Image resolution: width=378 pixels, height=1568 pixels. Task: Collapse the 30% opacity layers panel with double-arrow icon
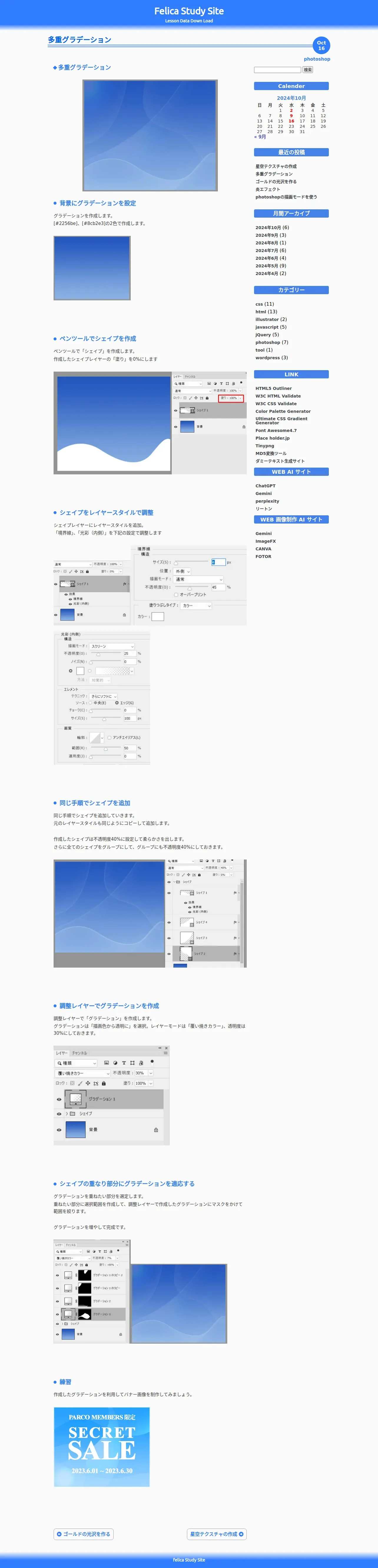[x=160, y=1048]
